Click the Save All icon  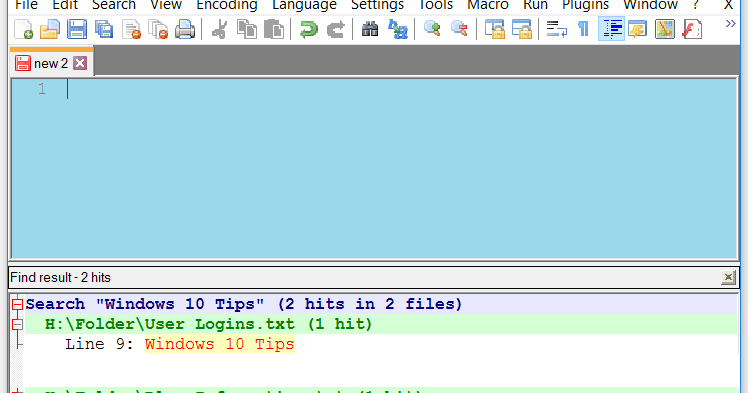pos(104,30)
